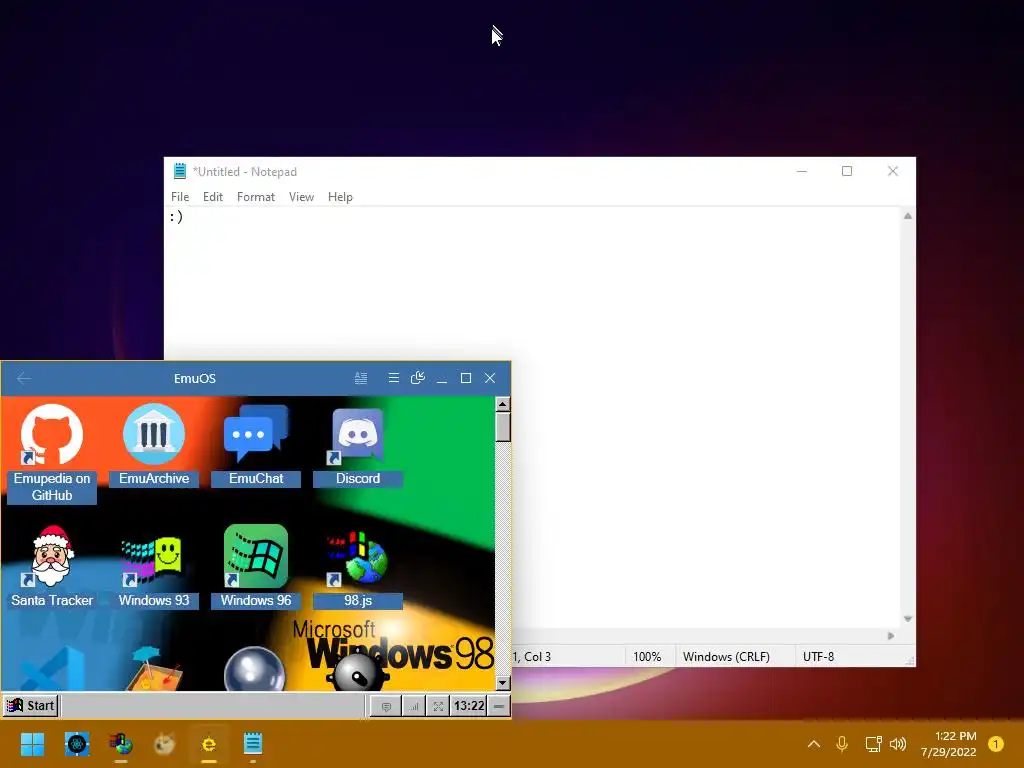The image size is (1024, 768).
Task: Click the fullscreen arrows icon in EmuOS taskbar
Action: pyautogui.click(x=438, y=706)
